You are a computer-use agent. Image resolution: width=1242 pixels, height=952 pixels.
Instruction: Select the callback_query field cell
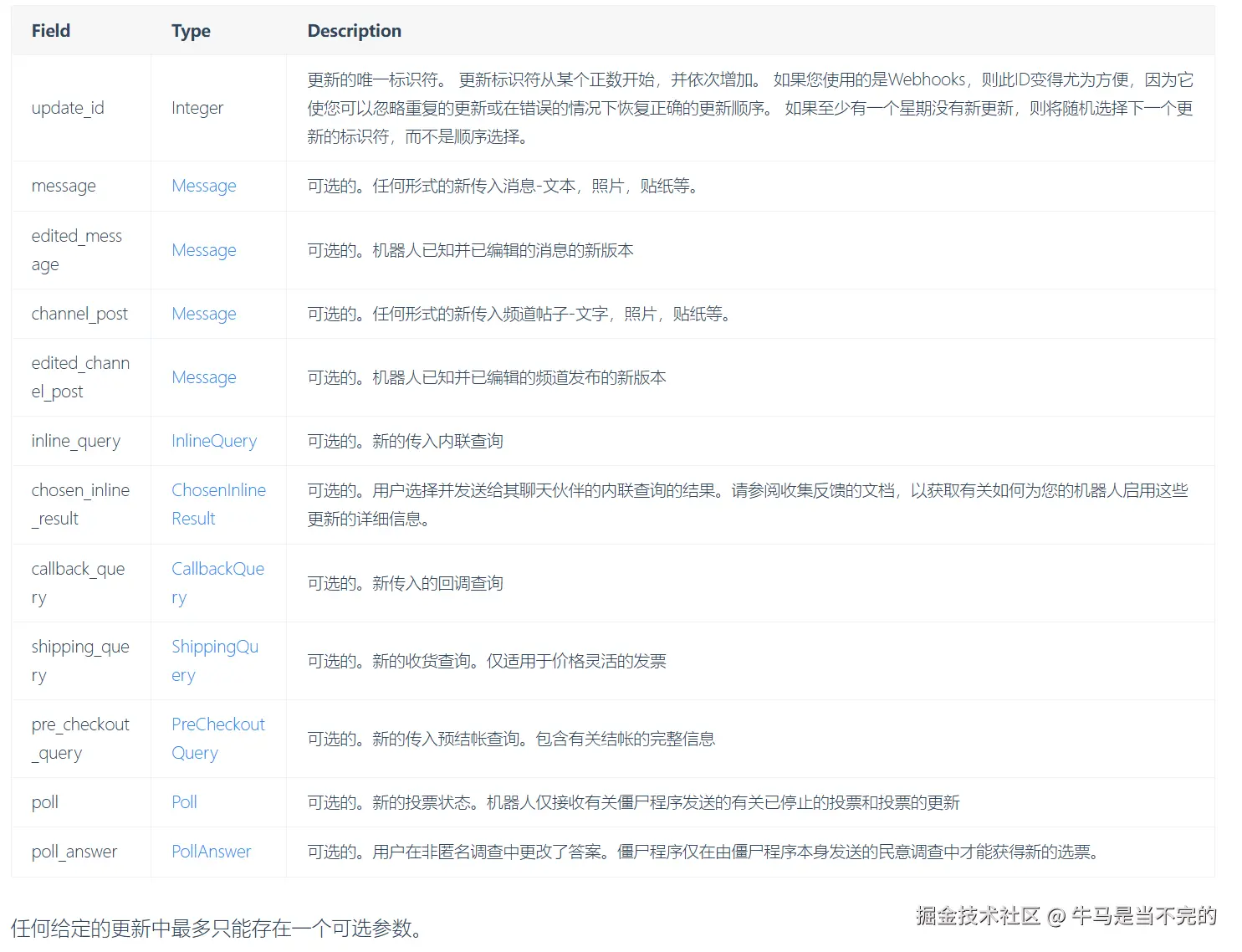click(81, 583)
